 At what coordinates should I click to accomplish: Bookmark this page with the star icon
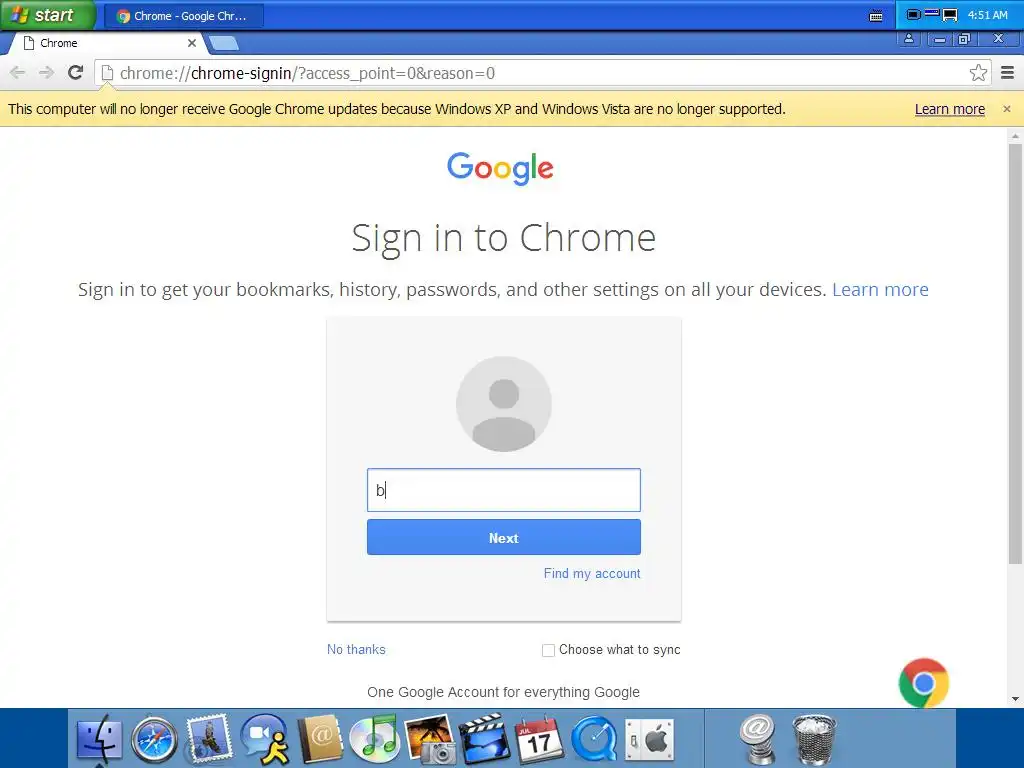(978, 72)
